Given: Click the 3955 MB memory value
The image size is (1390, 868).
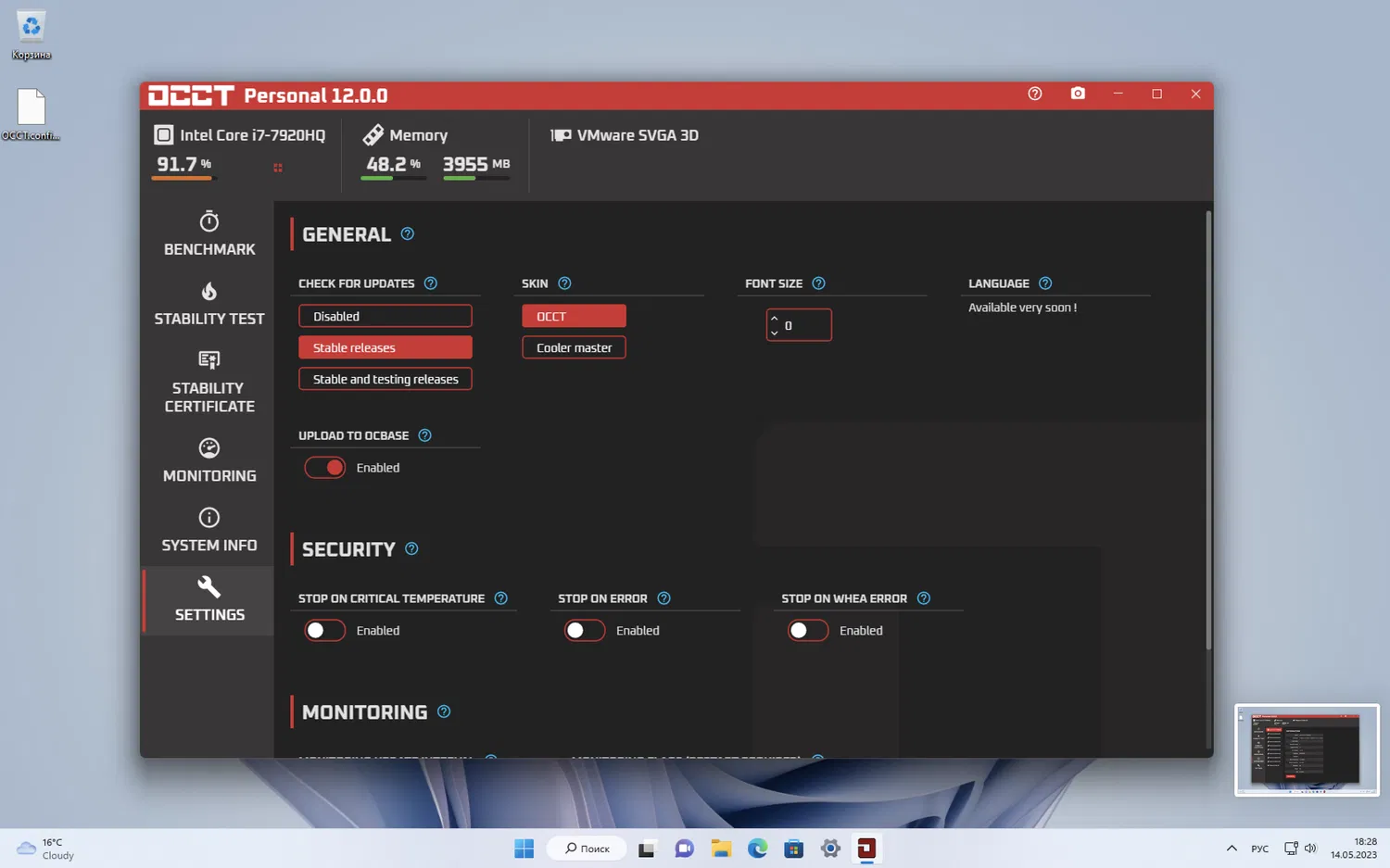Looking at the screenshot, I should tap(476, 164).
